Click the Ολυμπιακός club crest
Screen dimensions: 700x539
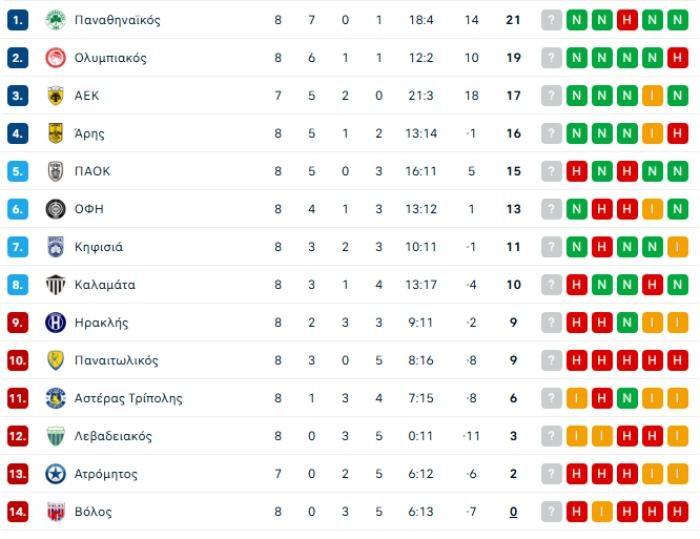(56, 58)
